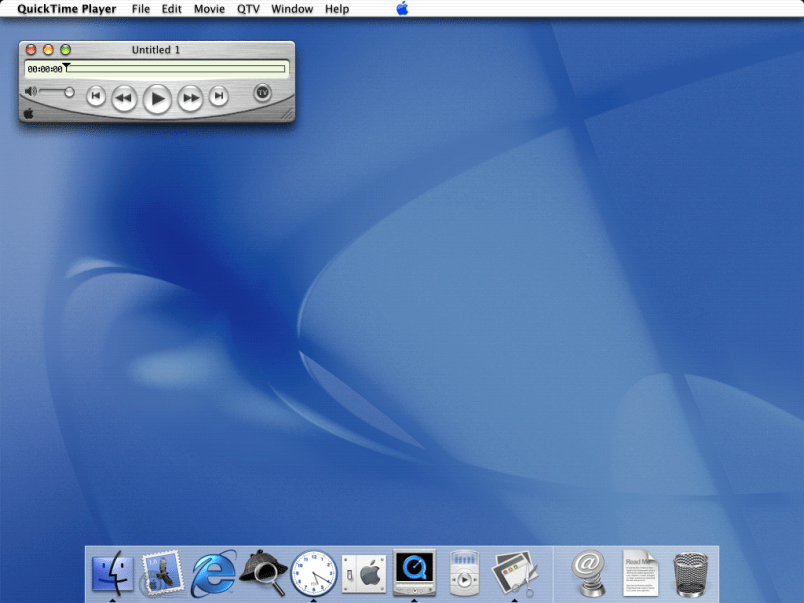Open the QuickTime TV channels button
Viewport: 804px width, 603px height.
tap(262, 92)
